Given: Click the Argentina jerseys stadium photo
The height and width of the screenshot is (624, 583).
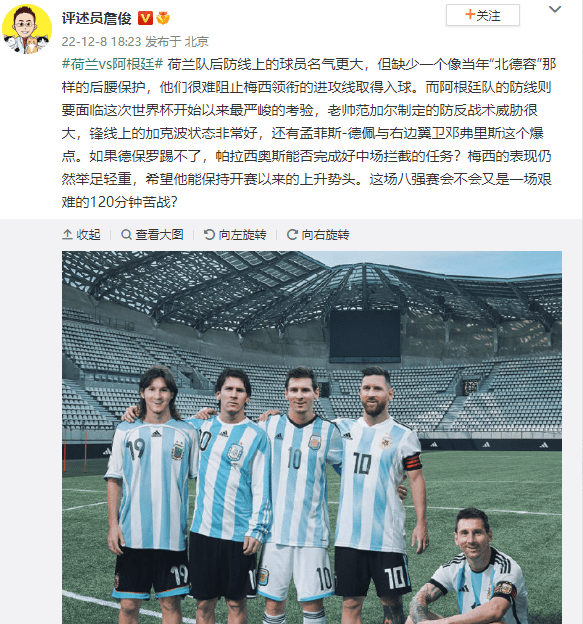Looking at the screenshot, I should (x=312, y=437).
